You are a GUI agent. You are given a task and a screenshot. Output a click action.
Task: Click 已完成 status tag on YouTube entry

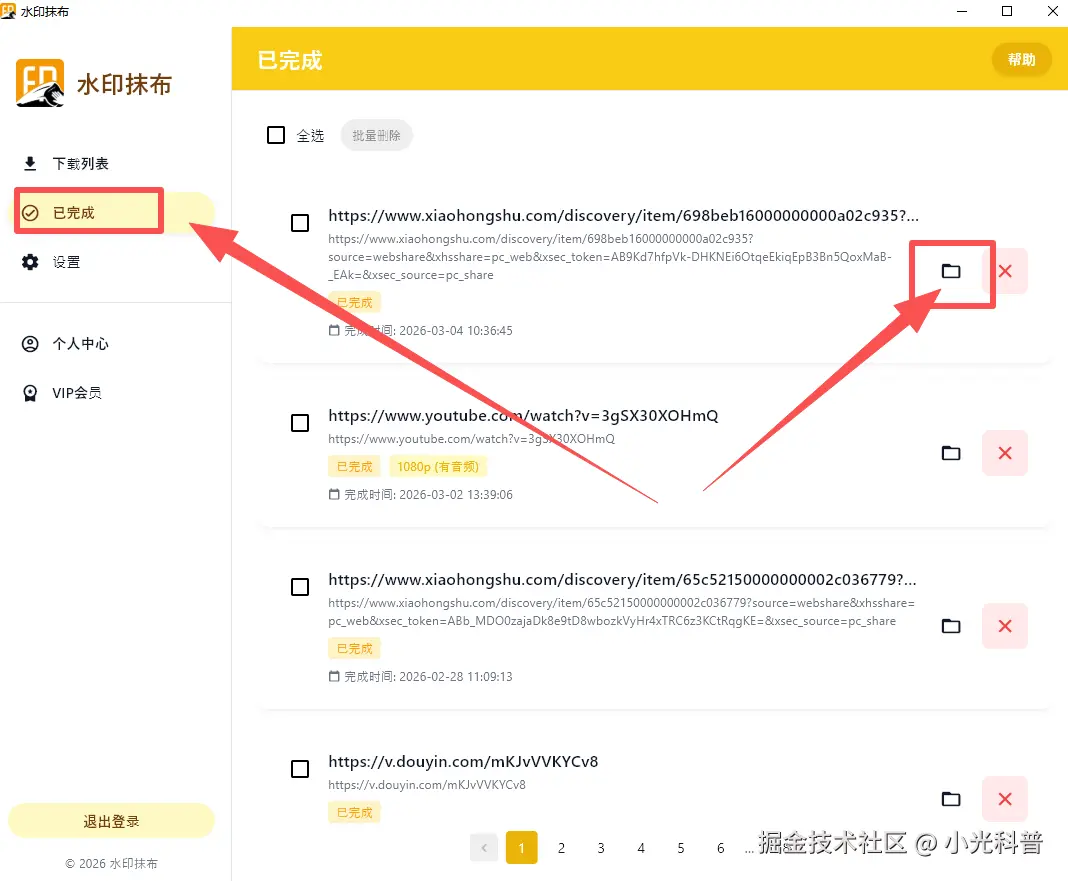tap(354, 467)
